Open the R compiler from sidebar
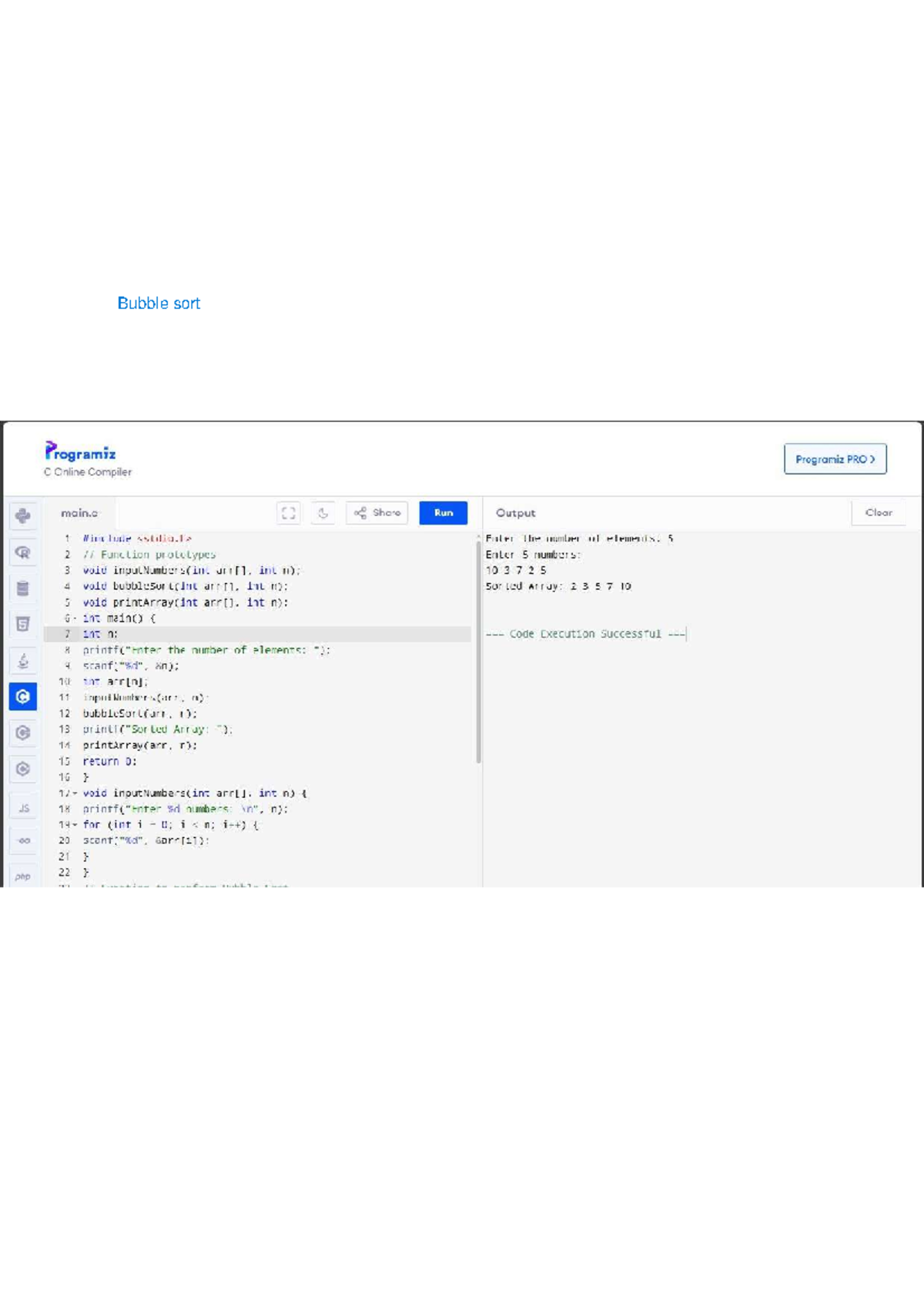 pos(23,552)
